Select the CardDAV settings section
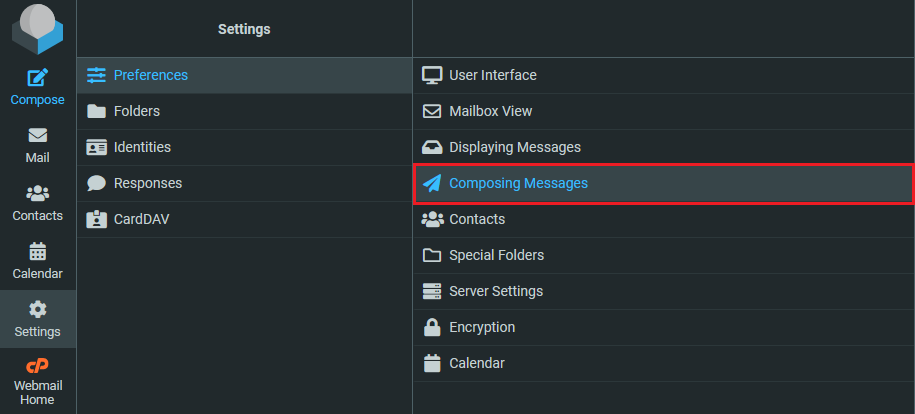The width and height of the screenshot is (915, 414). (x=141, y=219)
